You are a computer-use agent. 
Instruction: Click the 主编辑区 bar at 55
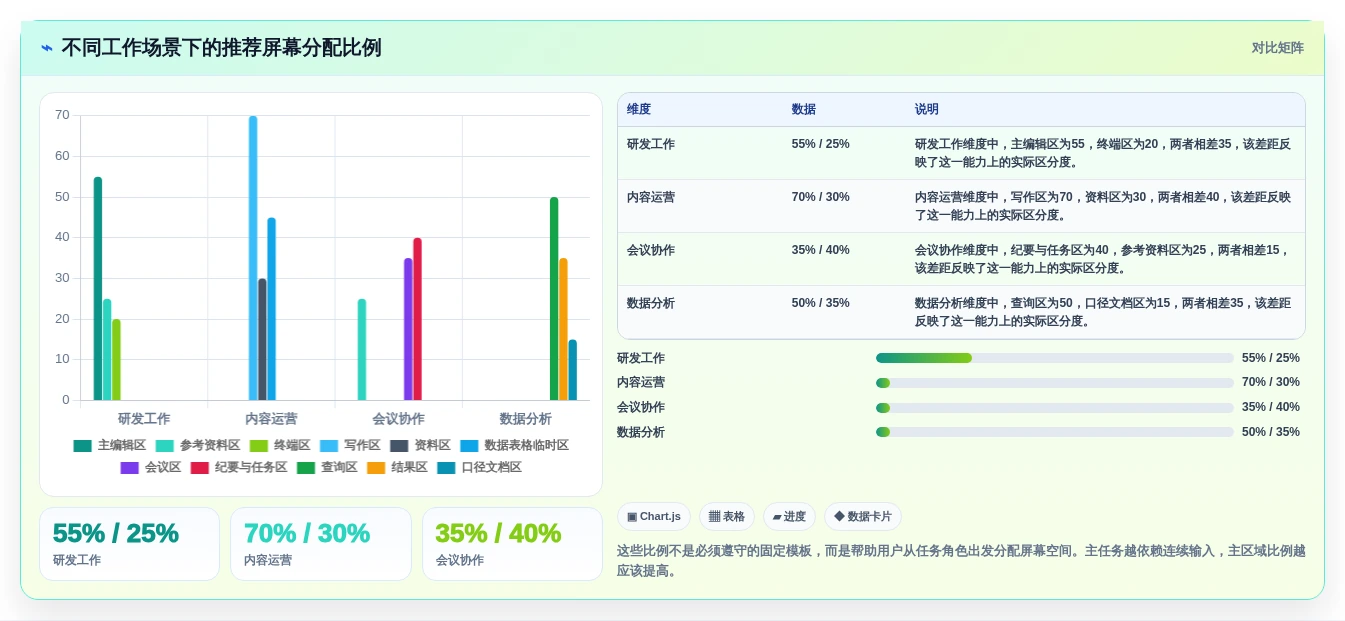(98, 289)
